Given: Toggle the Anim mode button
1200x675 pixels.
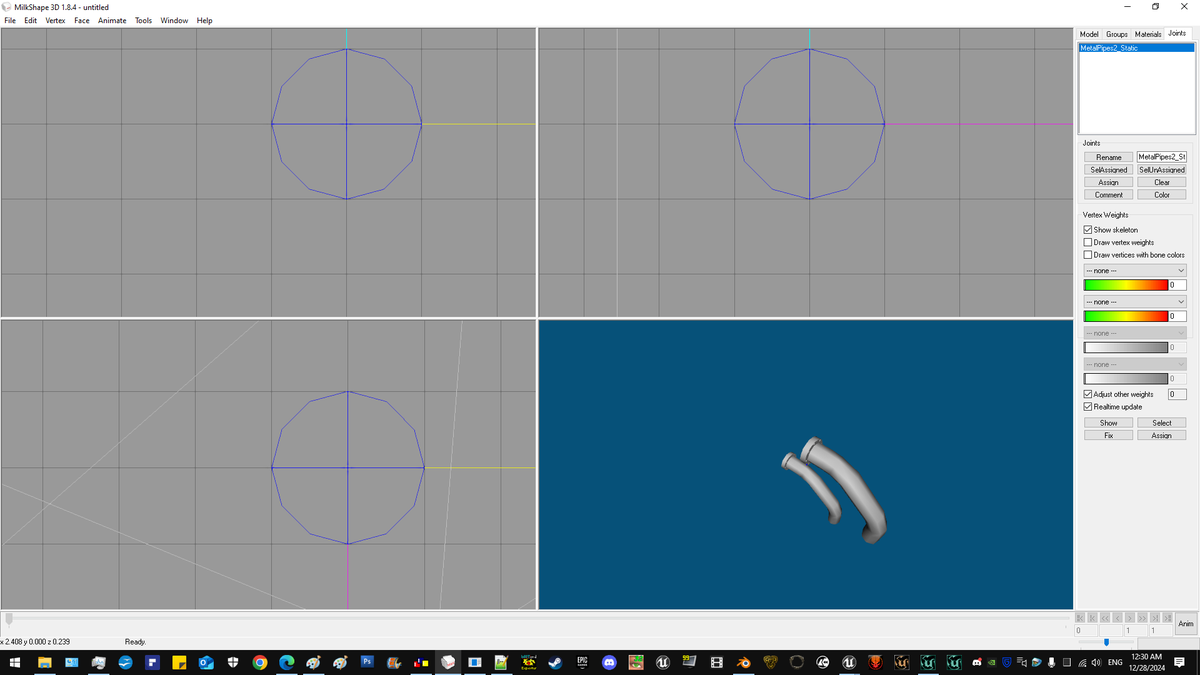Looking at the screenshot, I should (x=1186, y=623).
